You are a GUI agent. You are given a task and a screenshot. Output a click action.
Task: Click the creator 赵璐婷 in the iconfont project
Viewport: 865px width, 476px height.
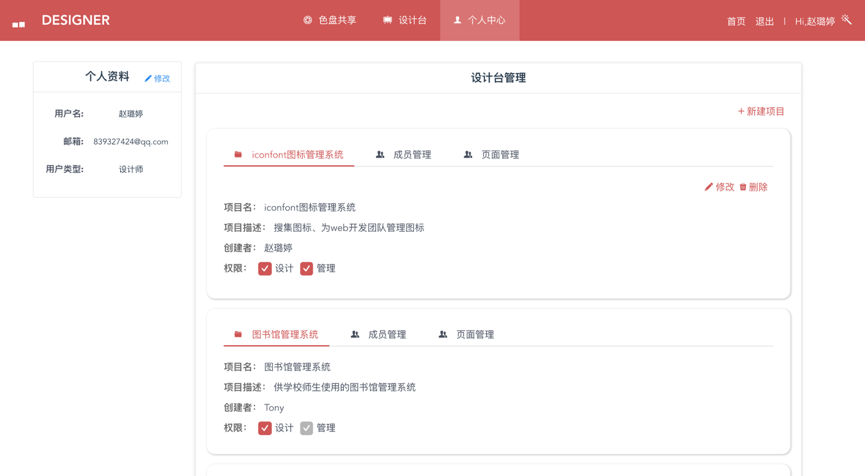[x=278, y=248]
